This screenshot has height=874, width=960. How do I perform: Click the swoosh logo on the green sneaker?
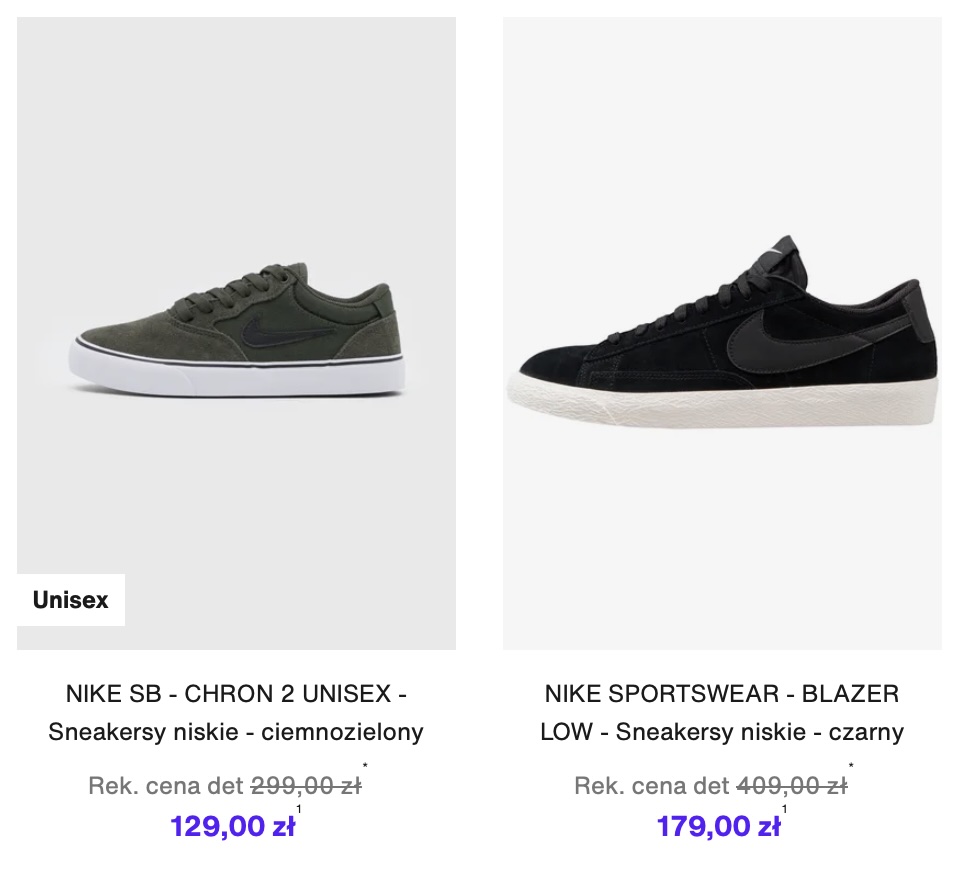286,334
